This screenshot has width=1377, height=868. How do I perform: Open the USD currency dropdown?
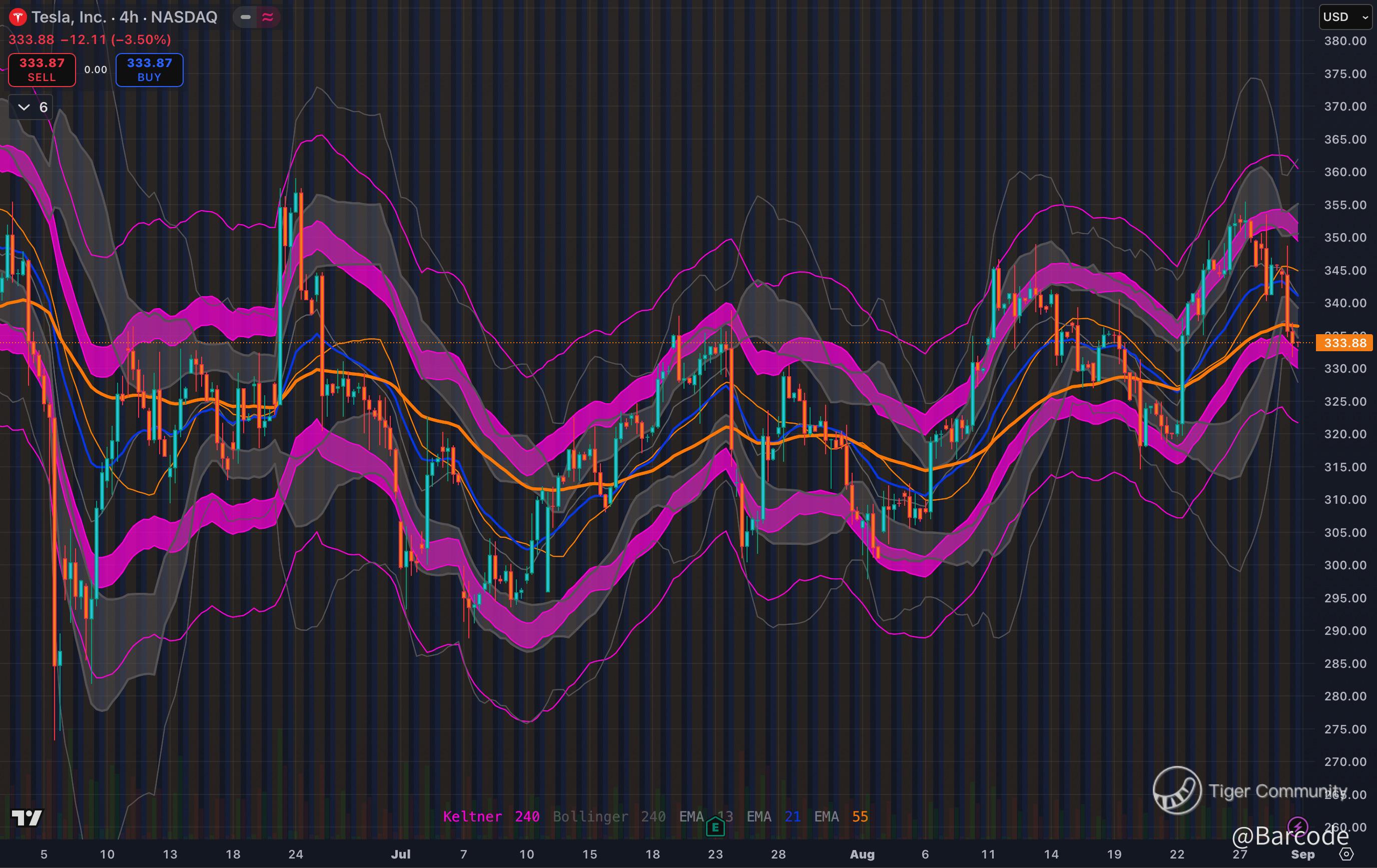coord(1345,17)
